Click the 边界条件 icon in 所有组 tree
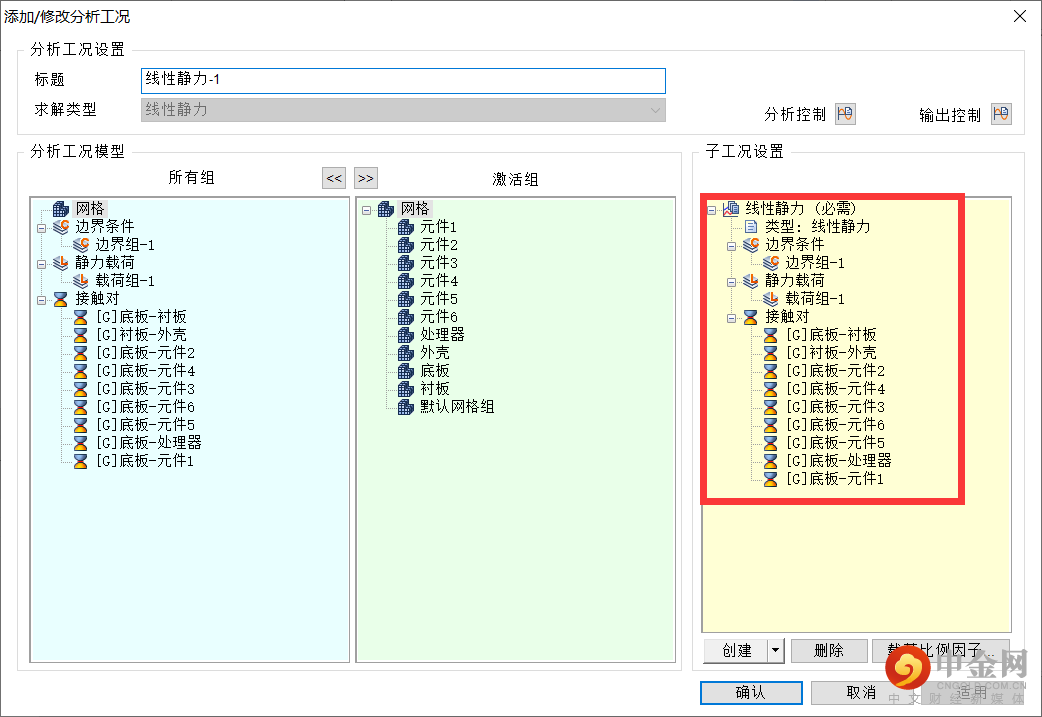The width and height of the screenshot is (1042, 717). pyautogui.click(x=60, y=227)
